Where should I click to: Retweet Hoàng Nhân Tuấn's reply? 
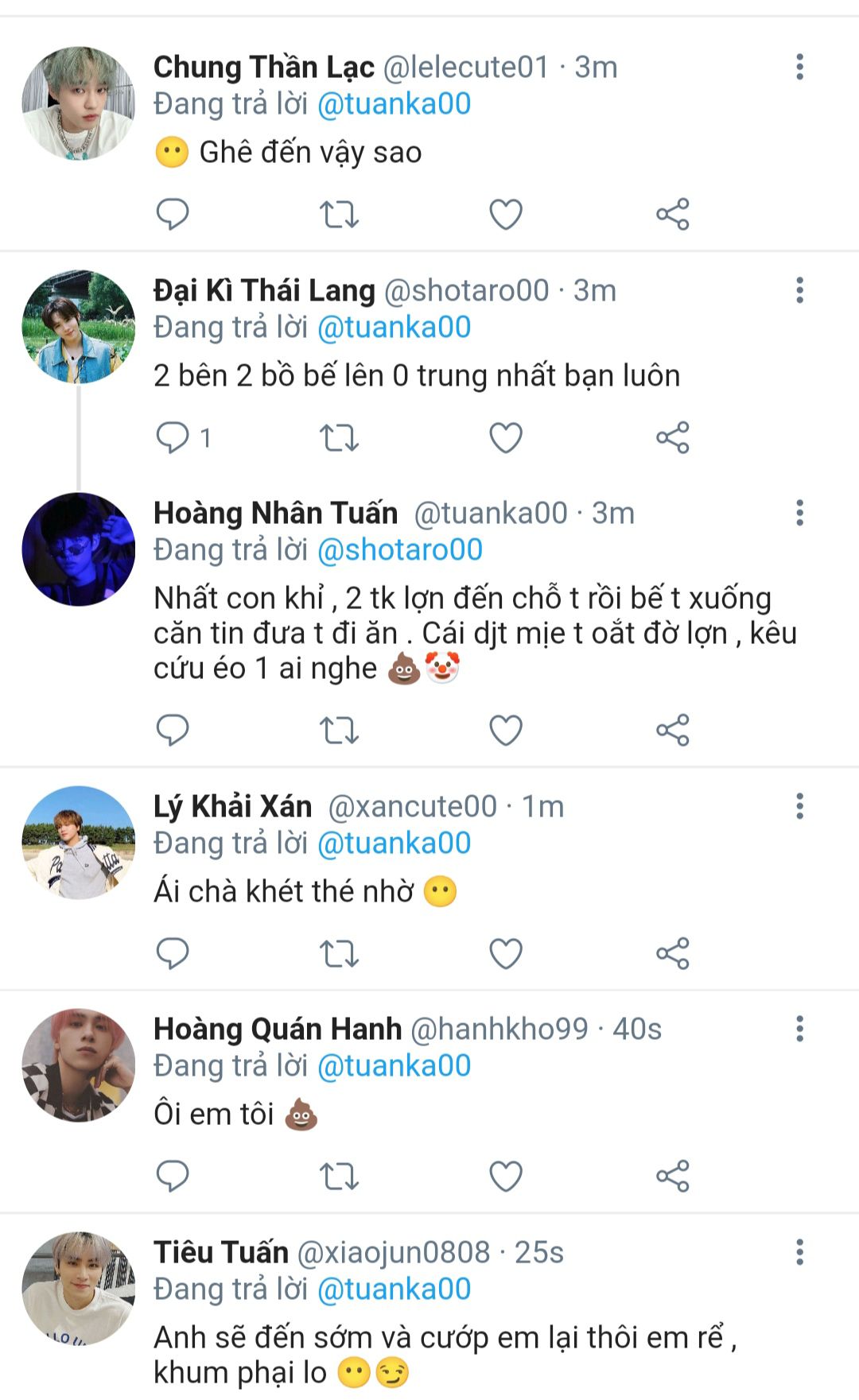point(339,730)
